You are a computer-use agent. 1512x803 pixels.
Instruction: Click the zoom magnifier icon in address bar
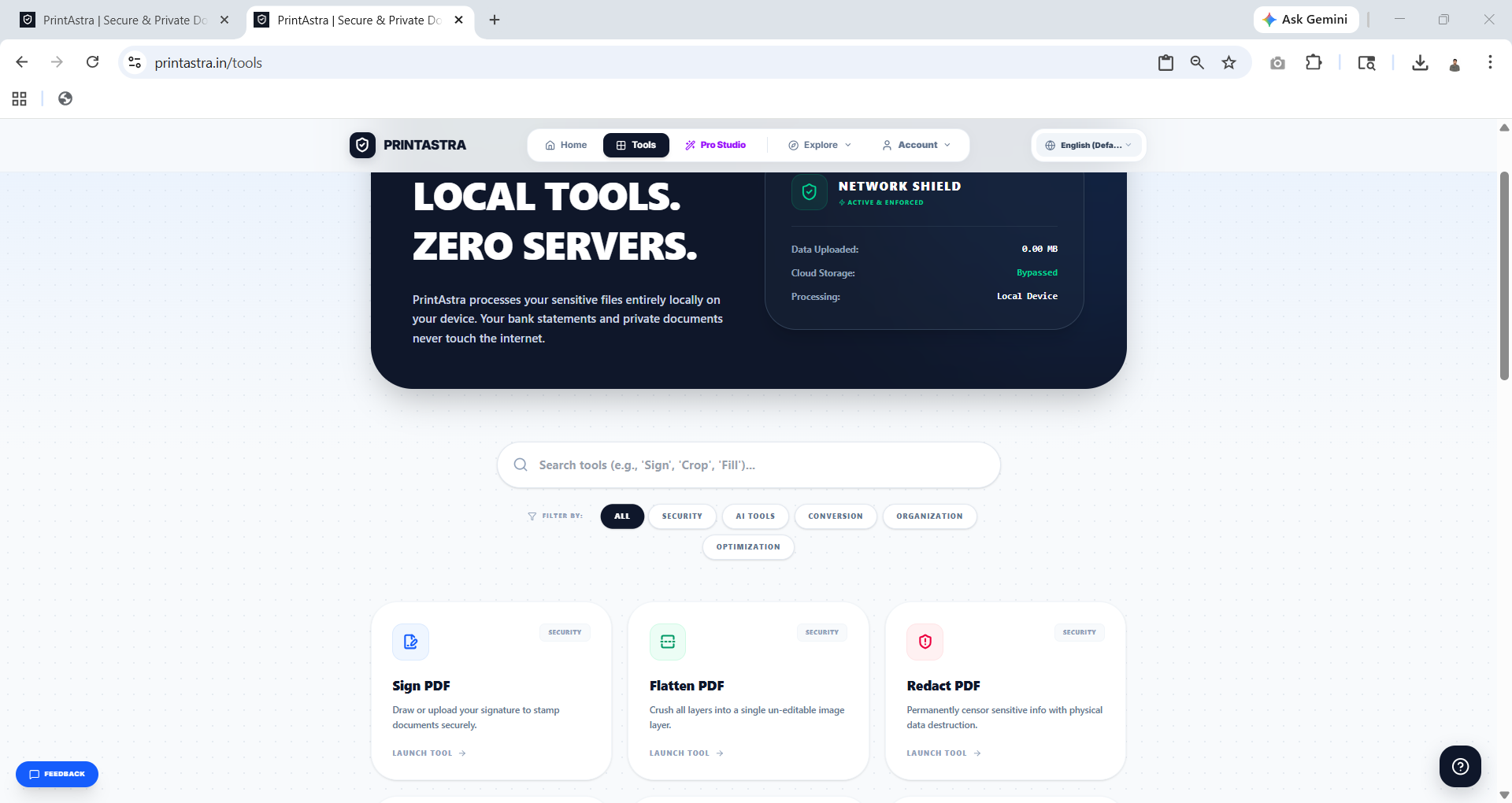coord(1197,62)
